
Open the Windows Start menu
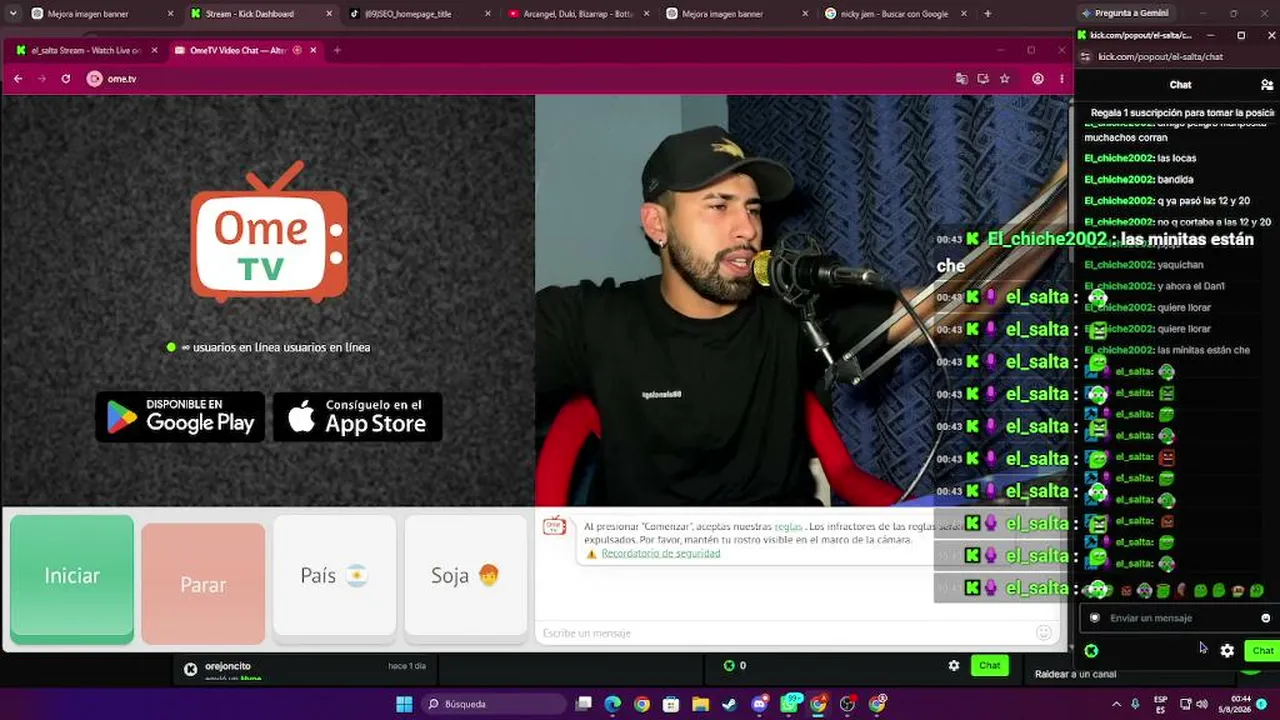point(404,704)
